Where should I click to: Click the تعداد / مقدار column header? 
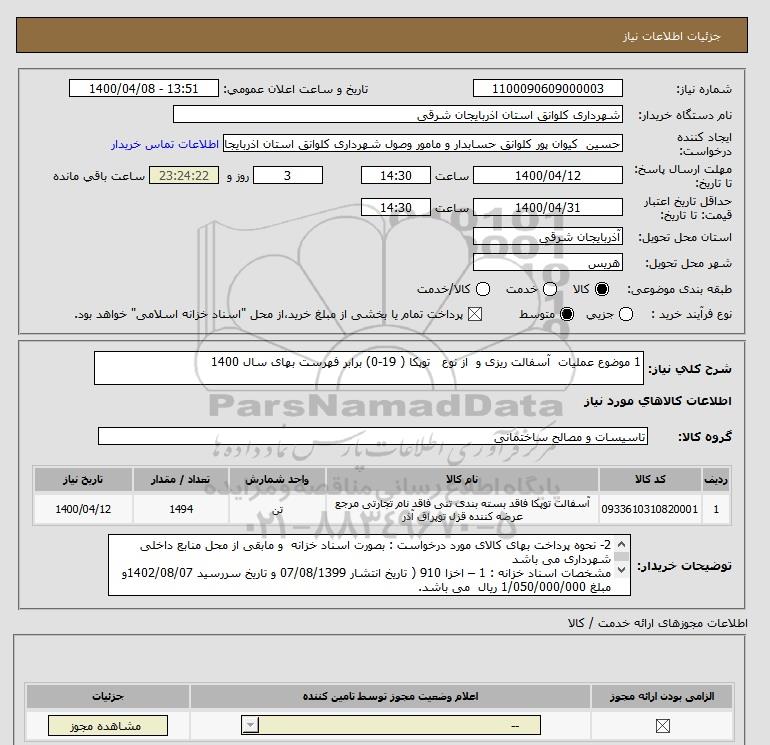pyautogui.click(x=181, y=479)
